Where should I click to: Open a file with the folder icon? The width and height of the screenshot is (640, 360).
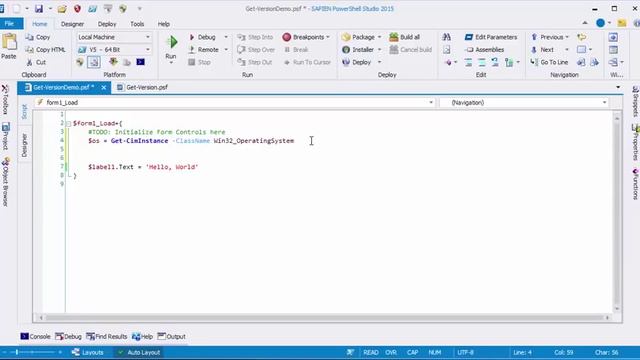pos(62,9)
